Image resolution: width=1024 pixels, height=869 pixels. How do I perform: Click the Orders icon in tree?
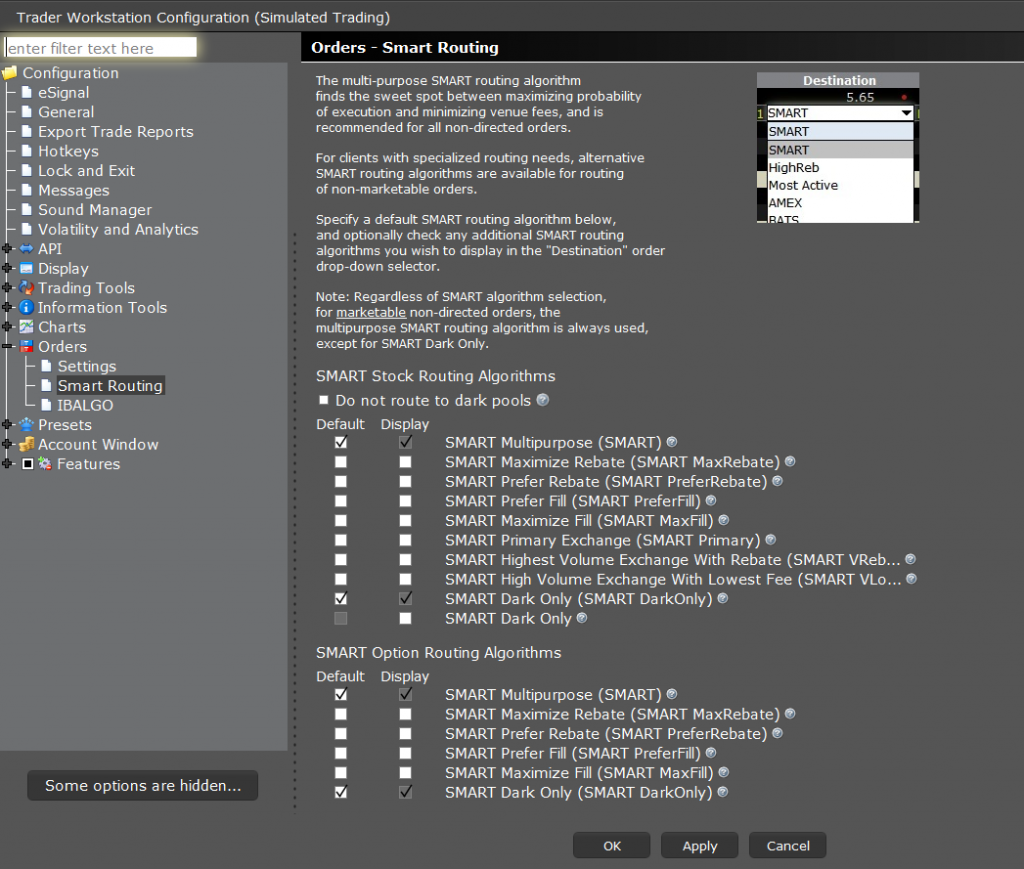pos(26,347)
